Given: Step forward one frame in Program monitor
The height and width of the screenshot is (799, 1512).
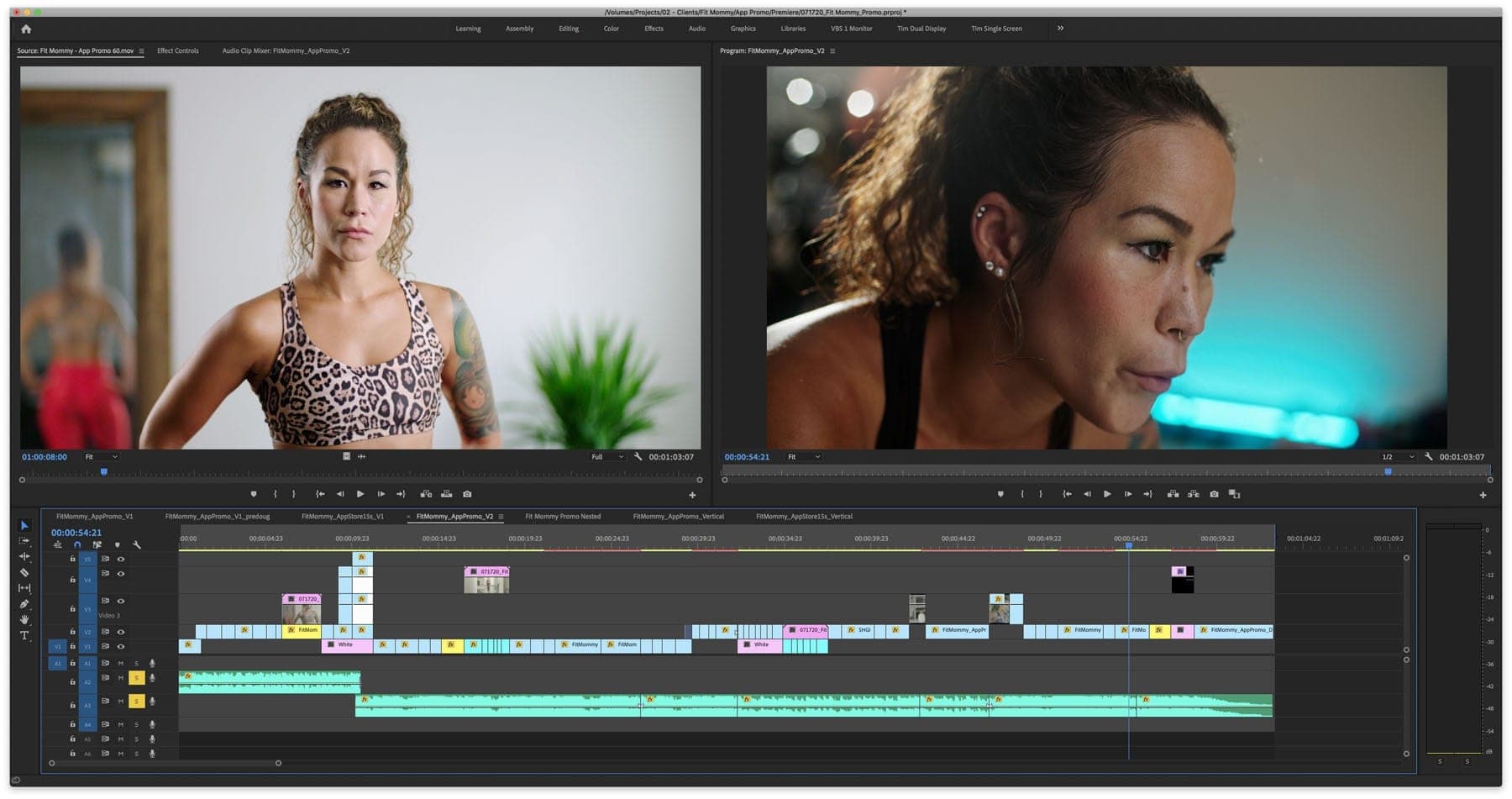Looking at the screenshot, I should [1128, 494].
